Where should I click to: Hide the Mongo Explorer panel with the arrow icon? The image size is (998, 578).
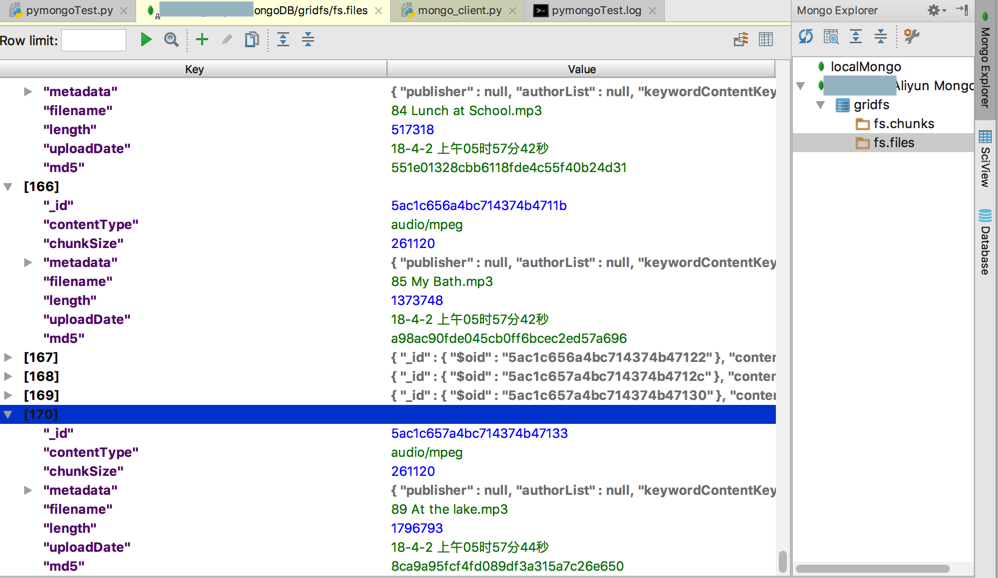962,10
